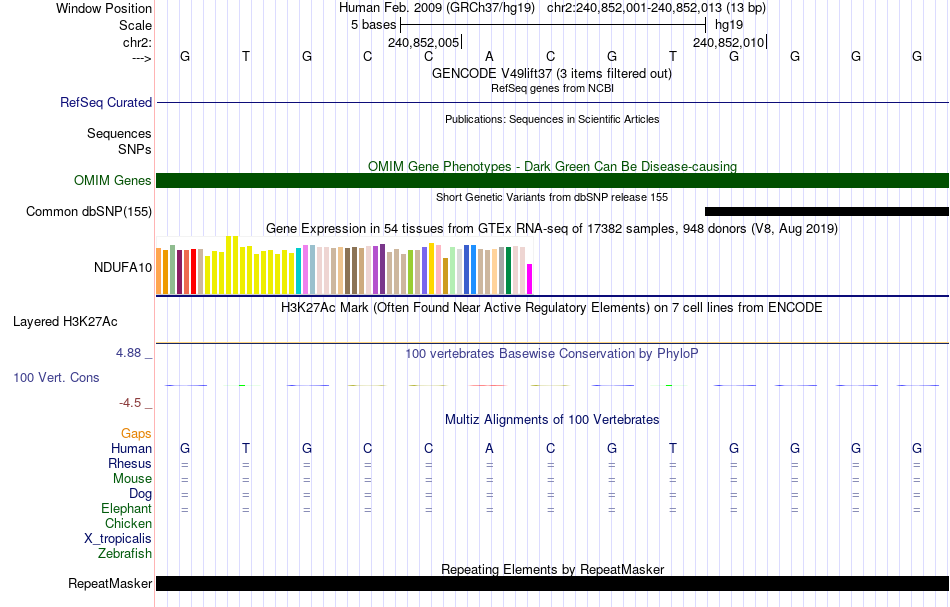Select the Mouse species label

pyautogui.click(x=133, y=479)
